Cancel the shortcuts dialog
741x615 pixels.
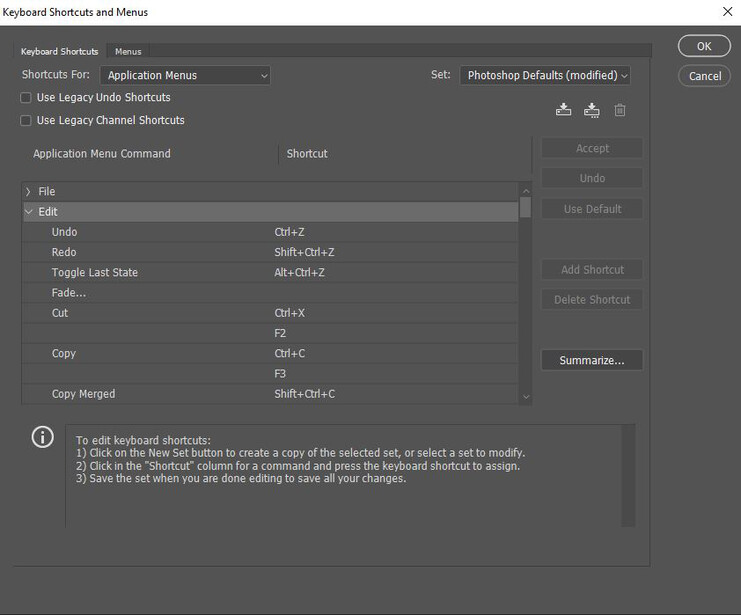[704, 76]
